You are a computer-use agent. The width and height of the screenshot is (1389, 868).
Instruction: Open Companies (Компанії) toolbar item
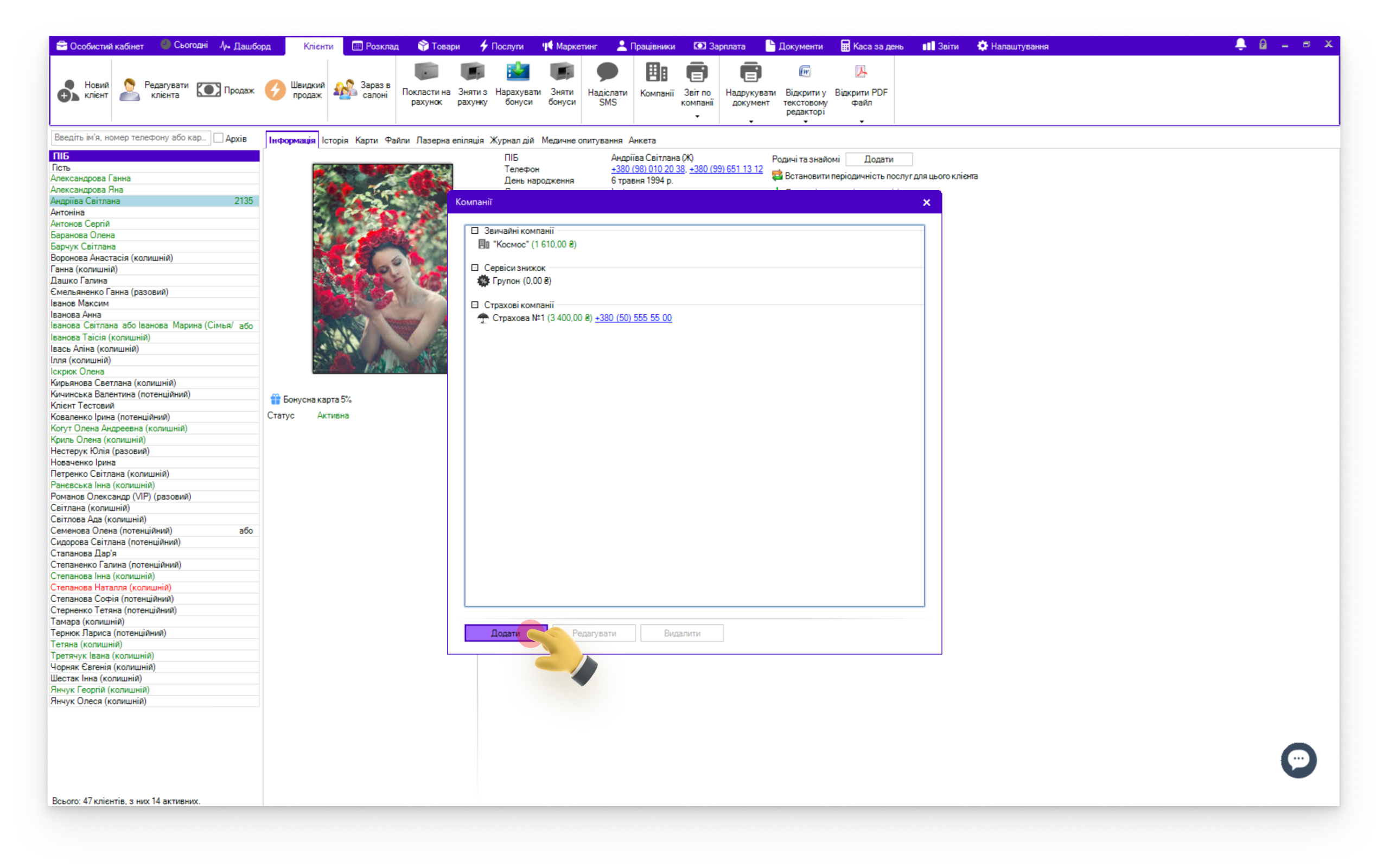click(x=657, y=80)
